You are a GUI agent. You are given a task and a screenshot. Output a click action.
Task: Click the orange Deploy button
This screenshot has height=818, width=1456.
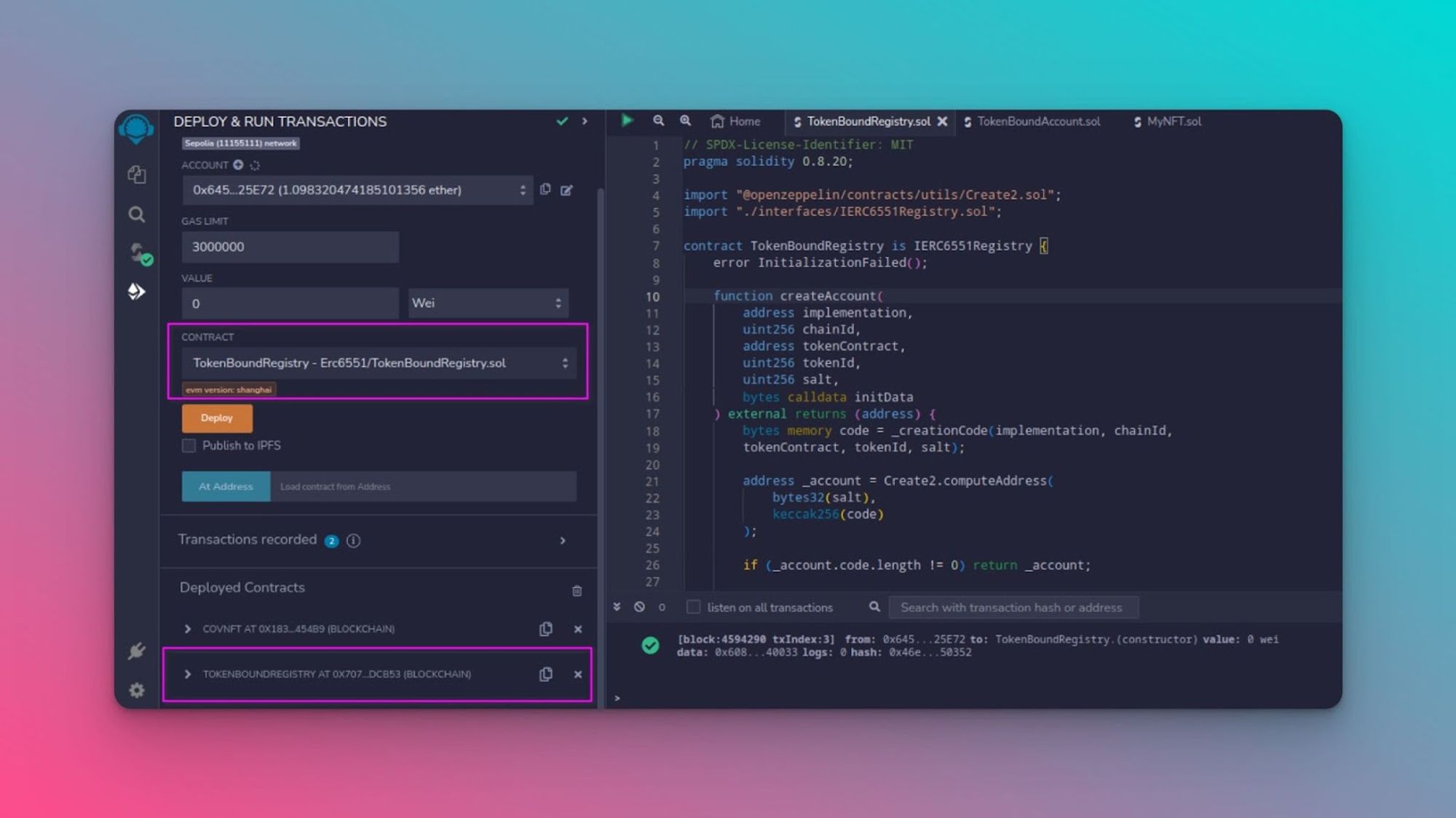217,418
